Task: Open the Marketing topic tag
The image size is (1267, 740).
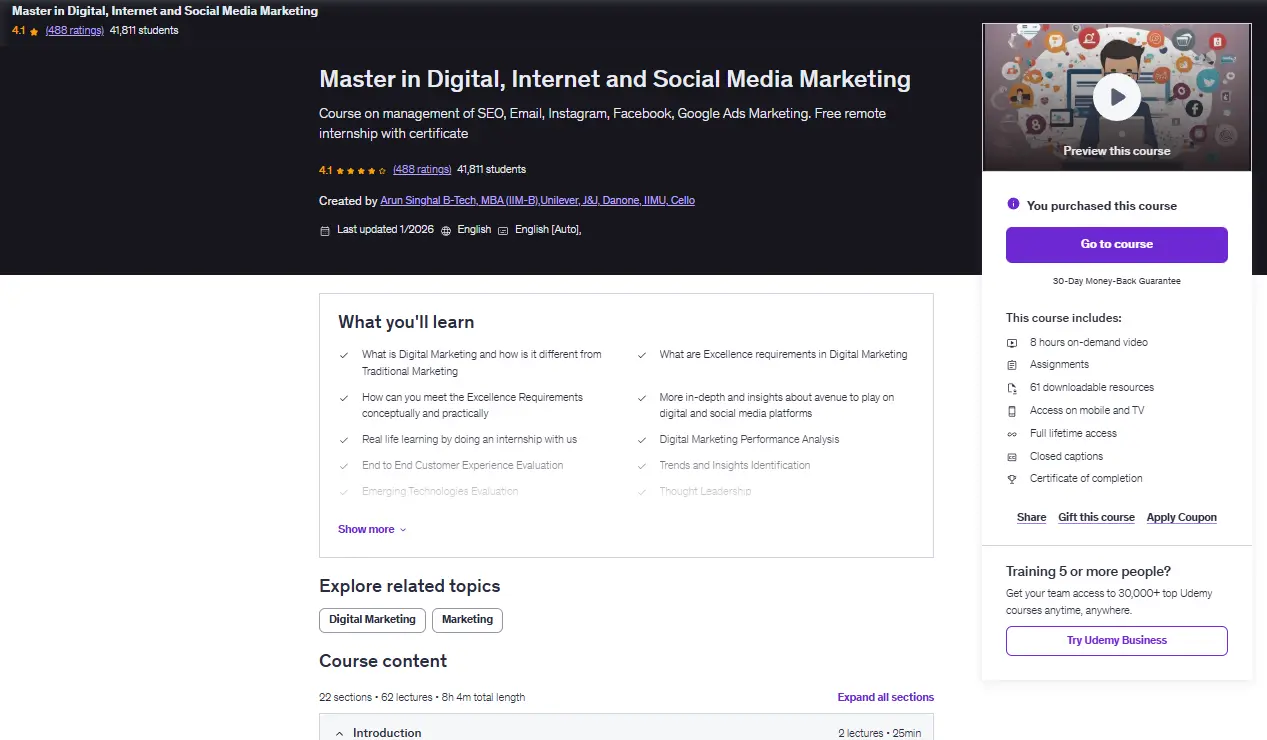Action: coord(467,620)
